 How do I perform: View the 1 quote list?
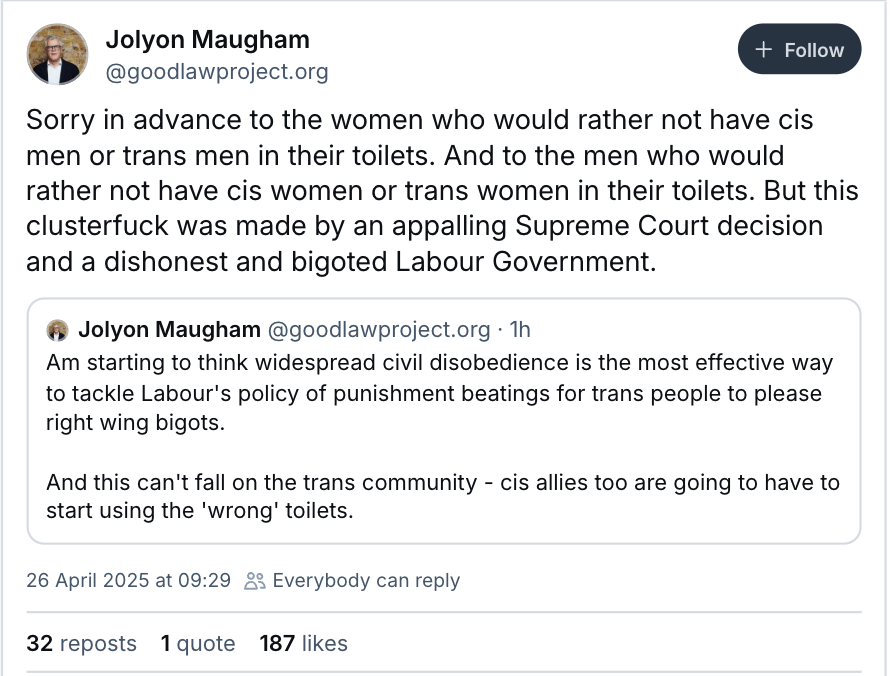click(x=198, y=643)
